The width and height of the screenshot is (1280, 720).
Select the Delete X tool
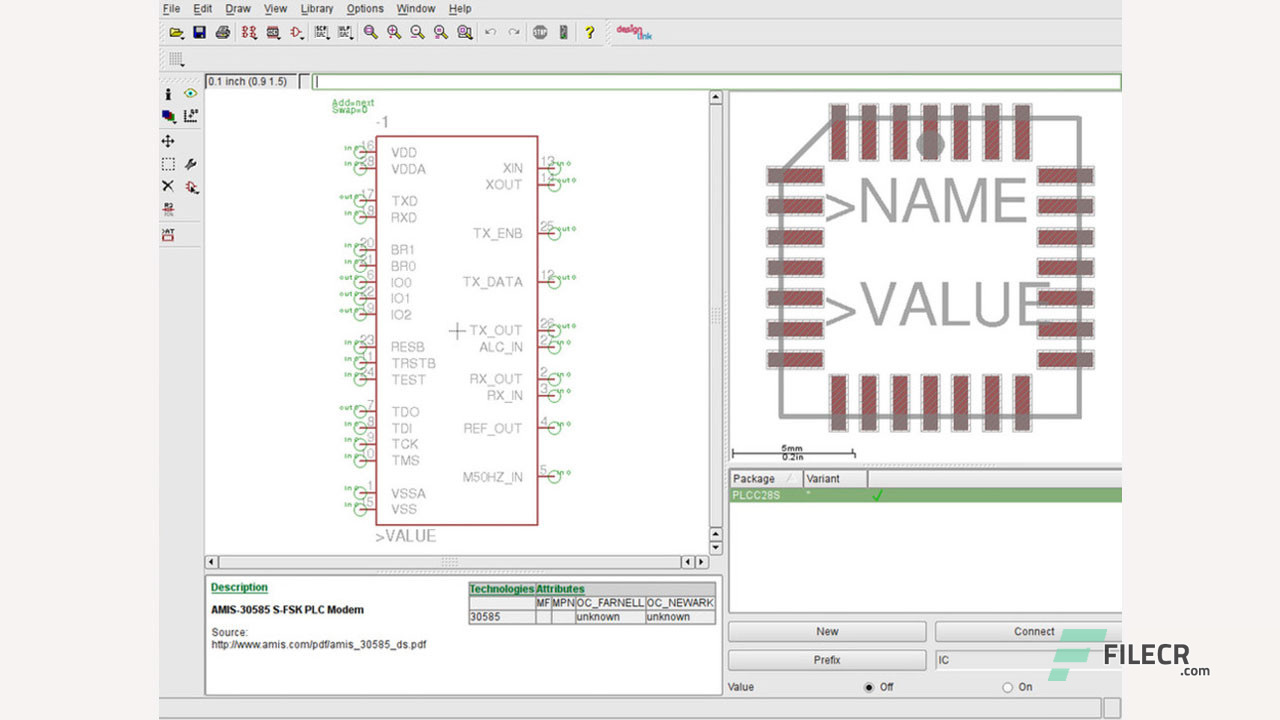[168, 186]
